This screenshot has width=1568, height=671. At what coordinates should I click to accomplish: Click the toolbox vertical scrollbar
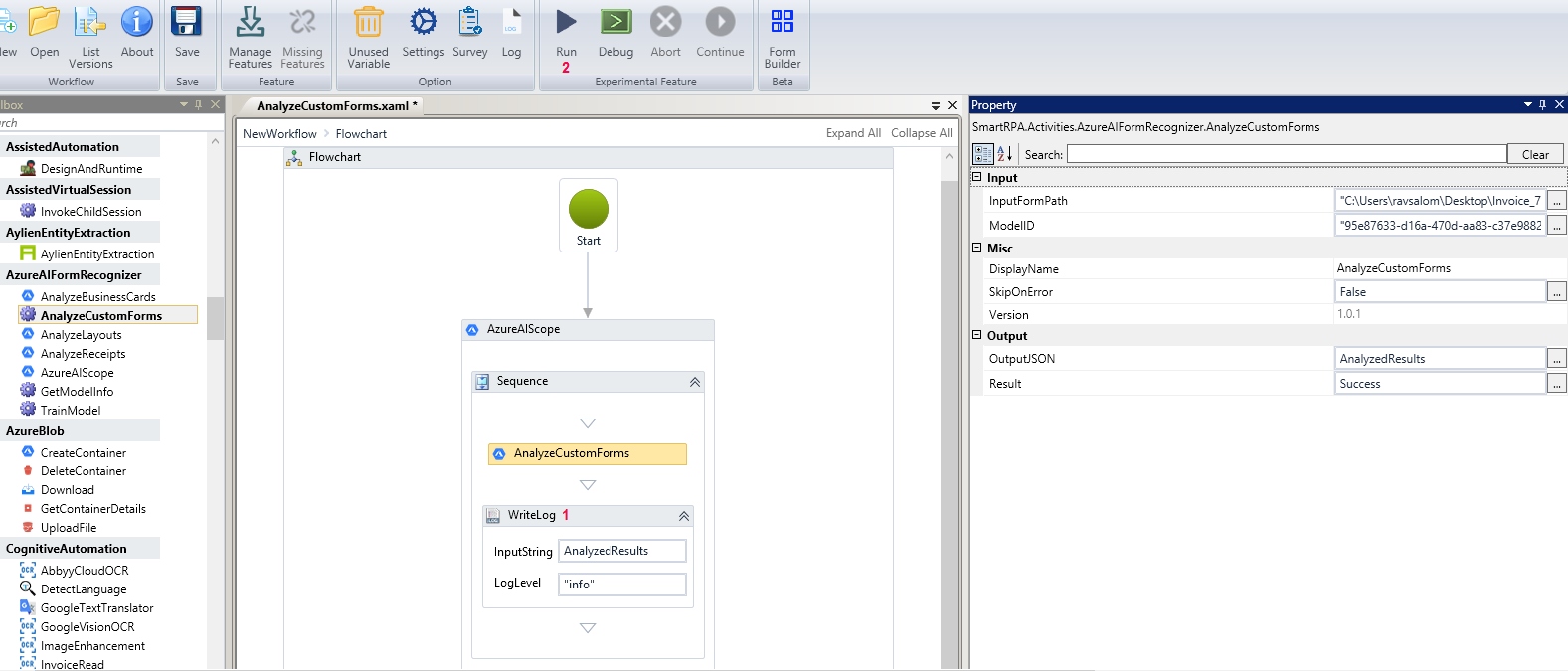pos(215,318)
